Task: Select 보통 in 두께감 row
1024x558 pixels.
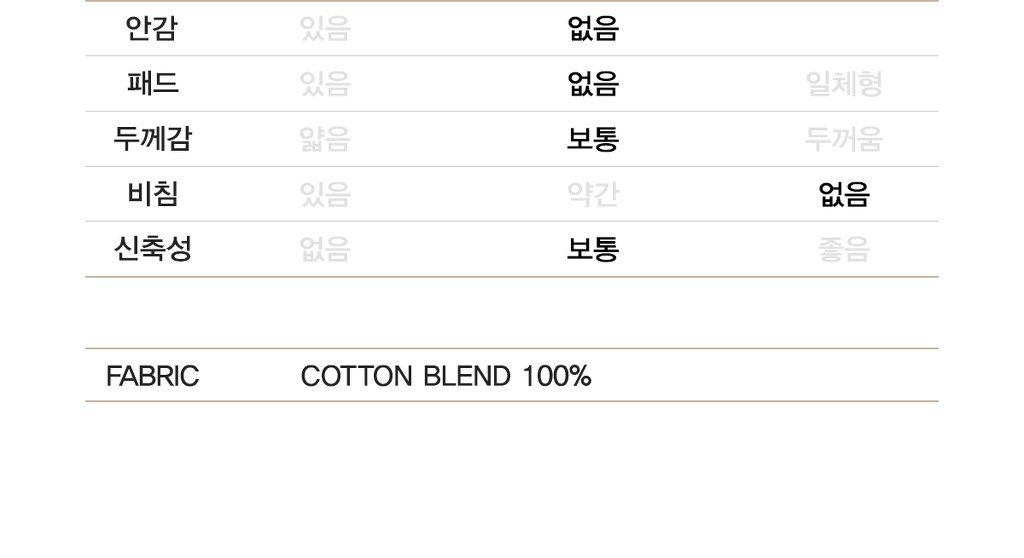Action: (593, 139)
